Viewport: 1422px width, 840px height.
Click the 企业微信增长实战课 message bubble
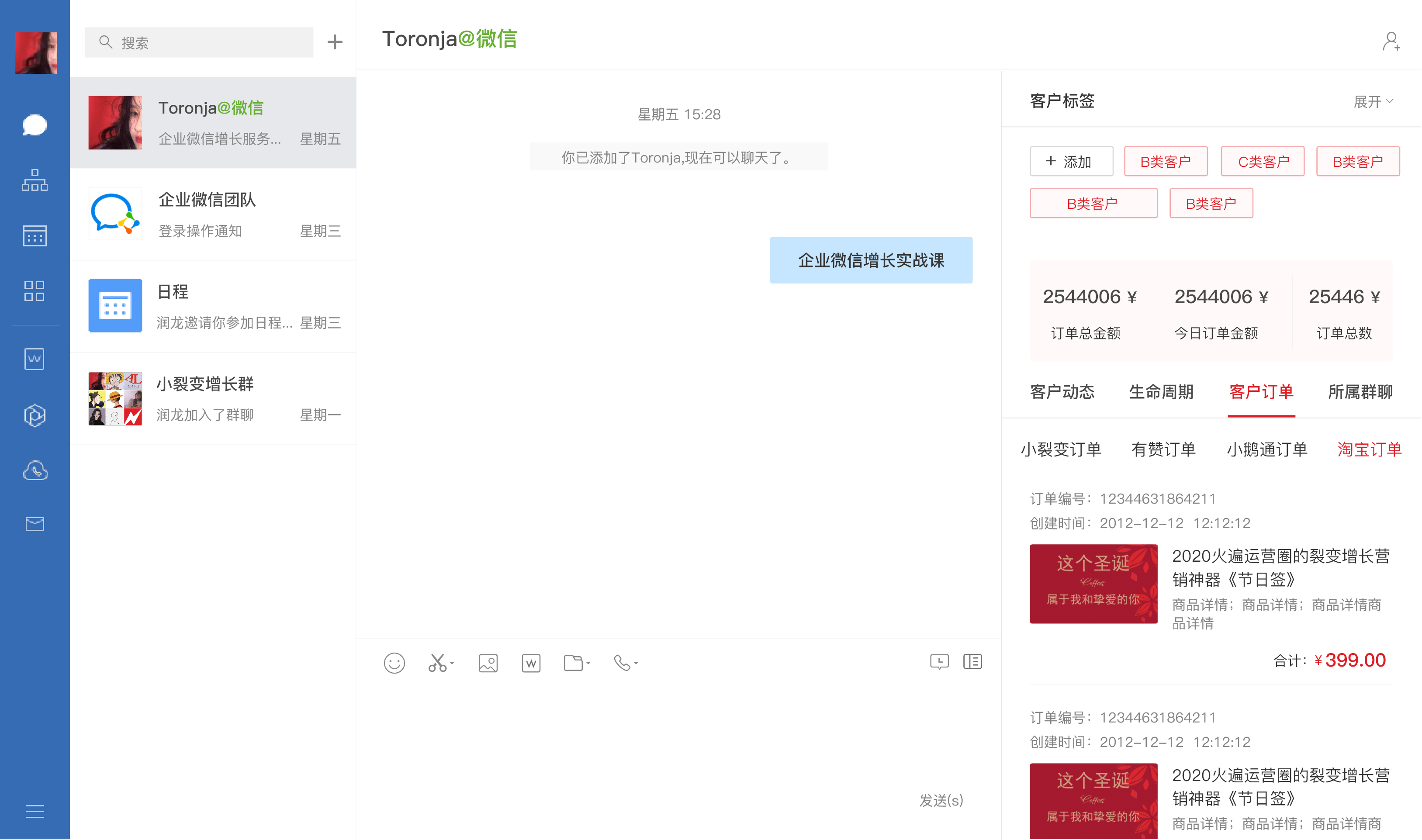(871, 260)
